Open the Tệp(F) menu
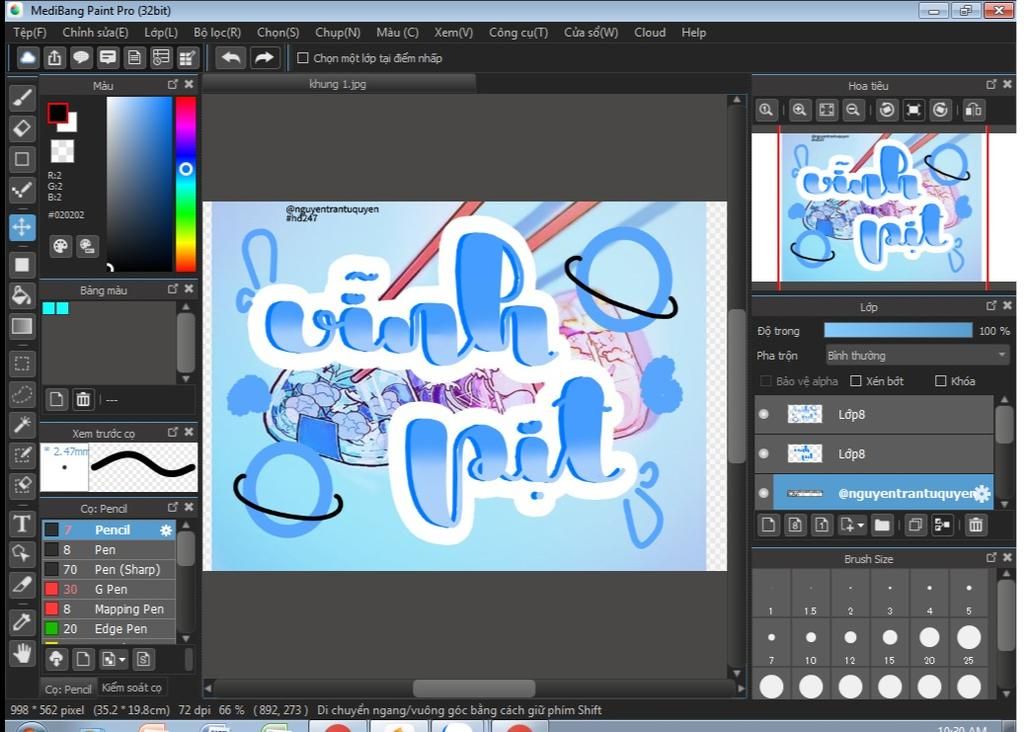The image size is (1024, 732). (x=30, y=32)
